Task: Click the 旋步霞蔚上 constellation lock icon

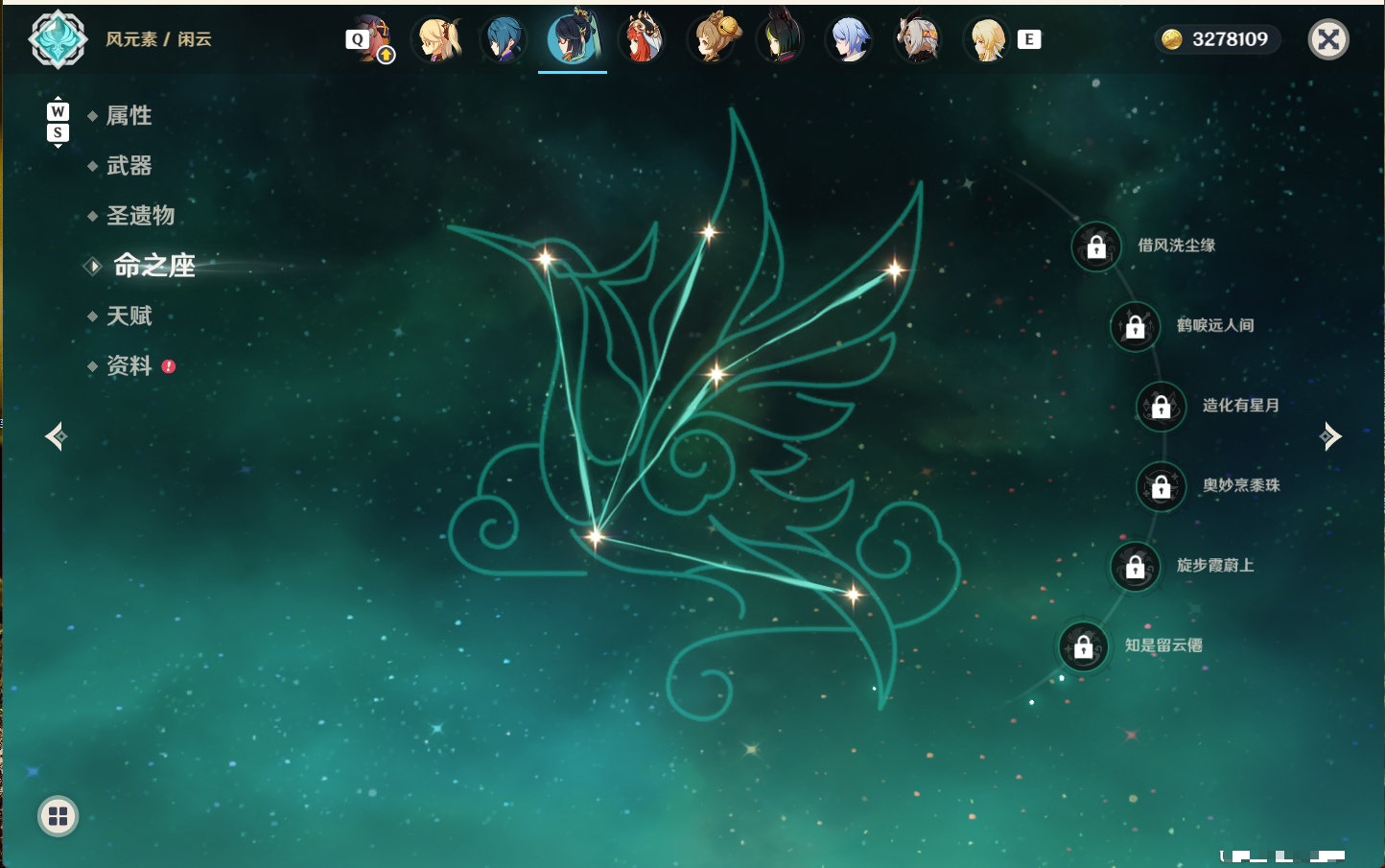Action: click(x=1136, y=567)
